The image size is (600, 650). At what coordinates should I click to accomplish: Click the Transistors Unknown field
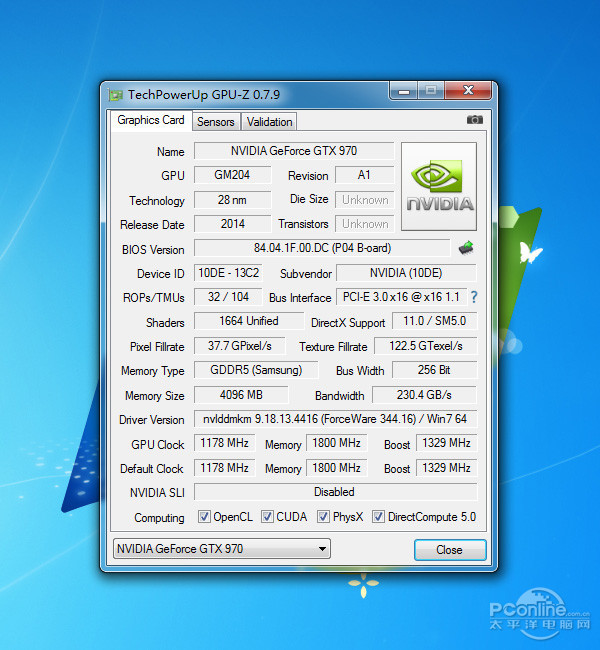click(x=364, y=224)
